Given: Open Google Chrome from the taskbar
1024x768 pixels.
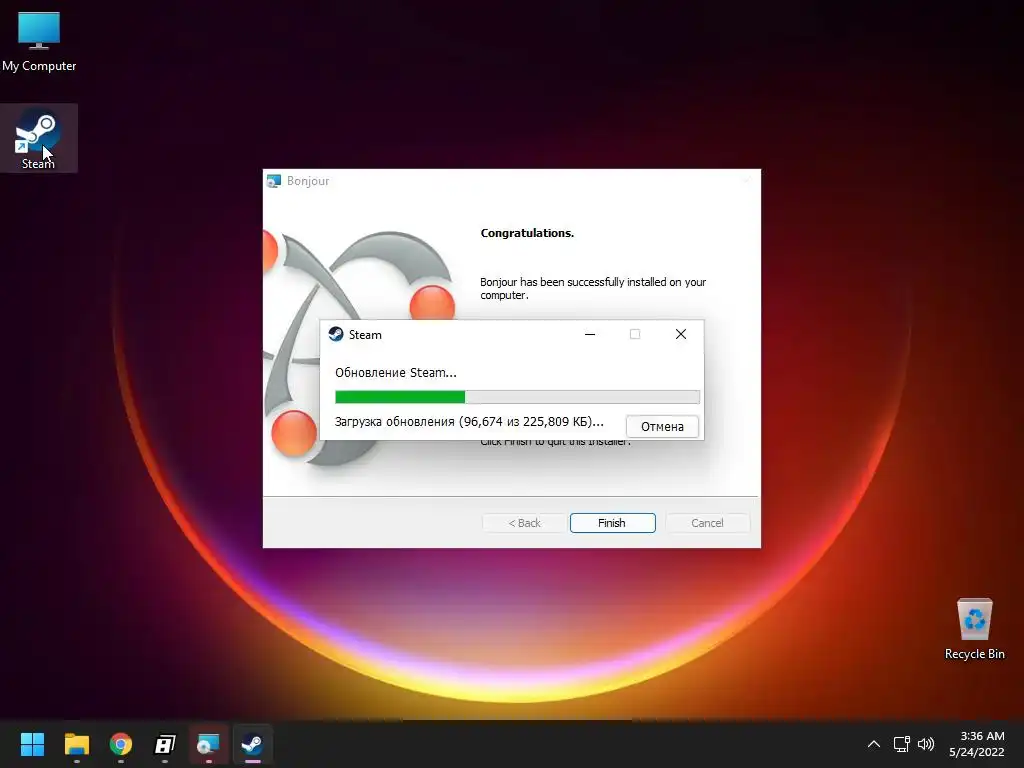Looking at the screenshot, I should [x=121, y=744].
